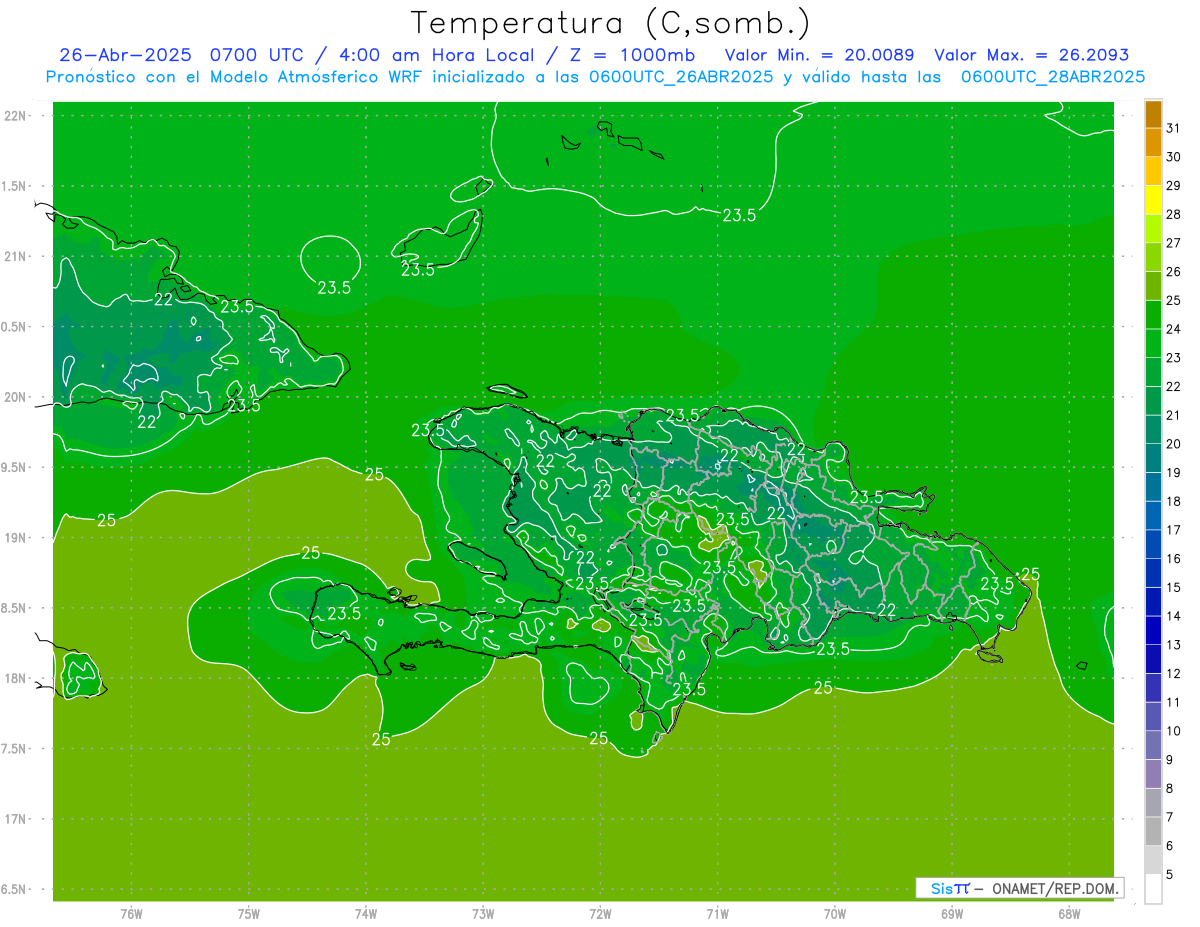This screenshot has width=1200, height=927.
Task: Click the "71W" longitude axis label
Action: 717,913
